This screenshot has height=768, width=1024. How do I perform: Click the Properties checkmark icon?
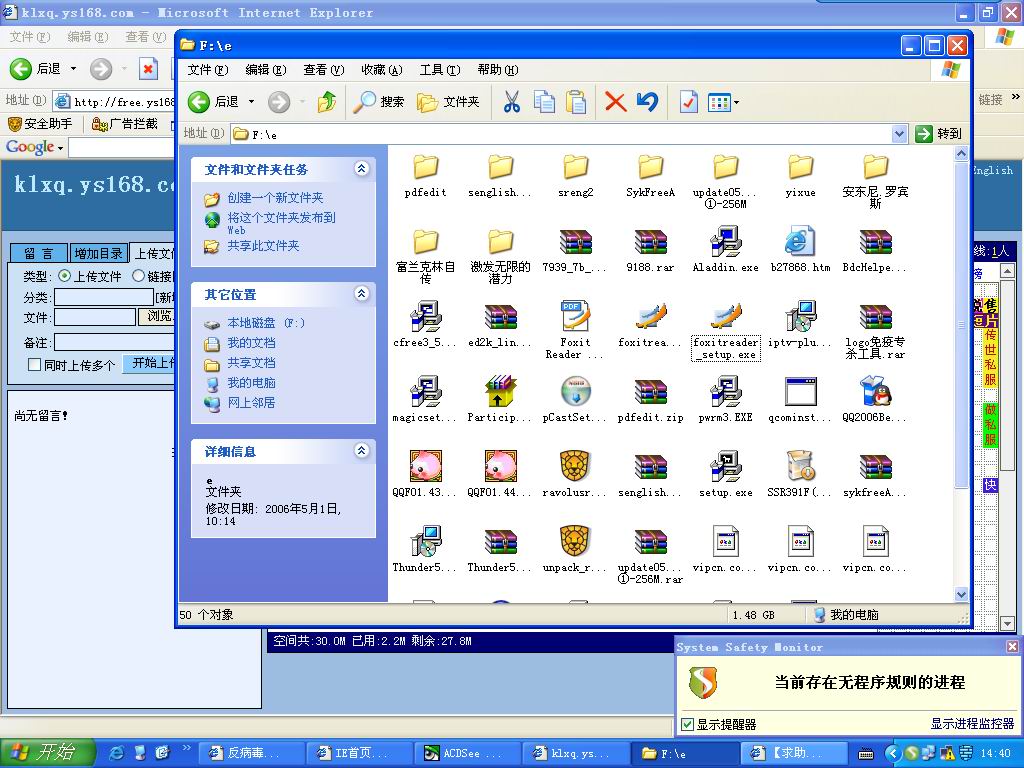click(x=688, y=102)
